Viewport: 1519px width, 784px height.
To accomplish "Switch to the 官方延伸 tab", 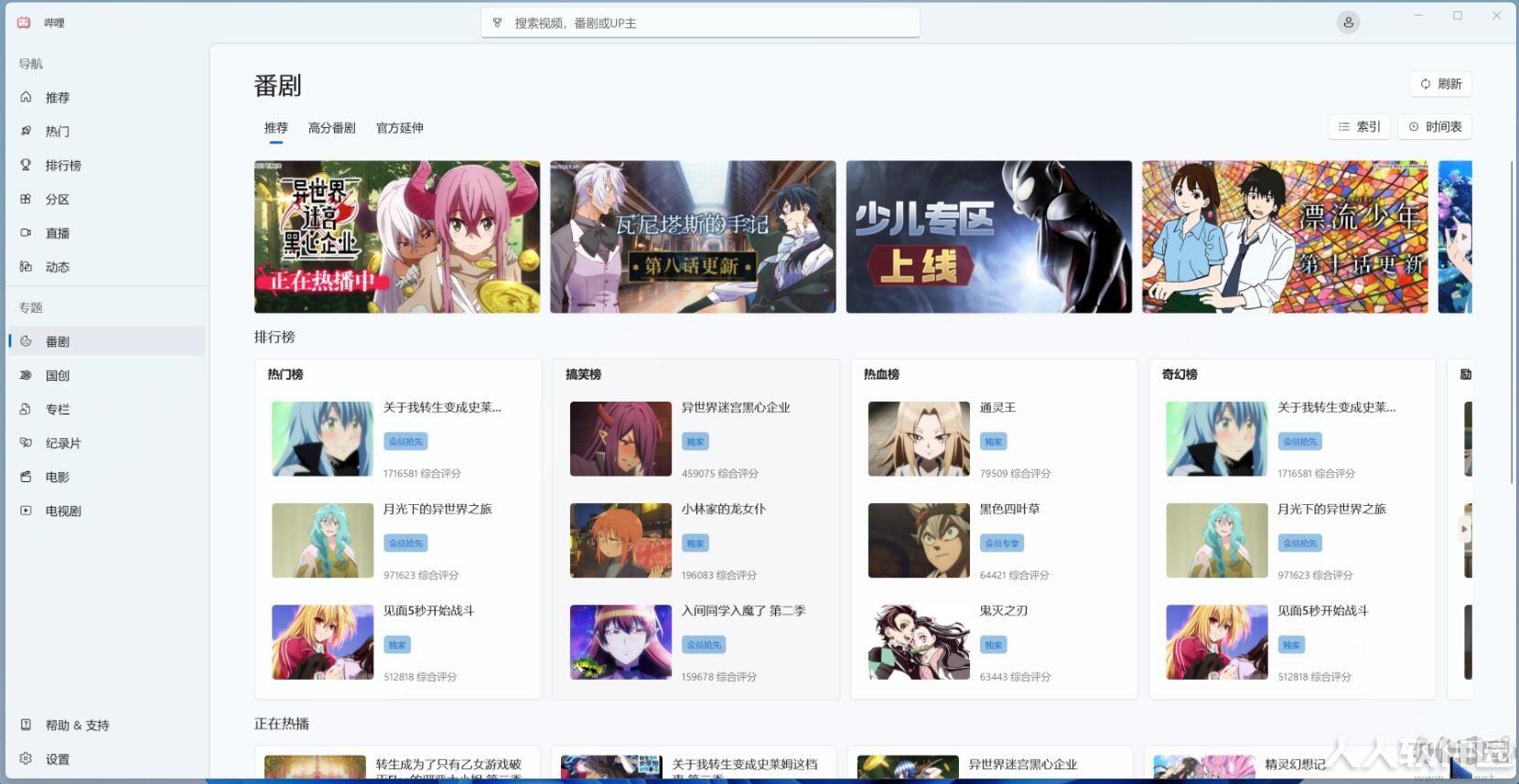I will pyautogui.click(x=400, y=128).
